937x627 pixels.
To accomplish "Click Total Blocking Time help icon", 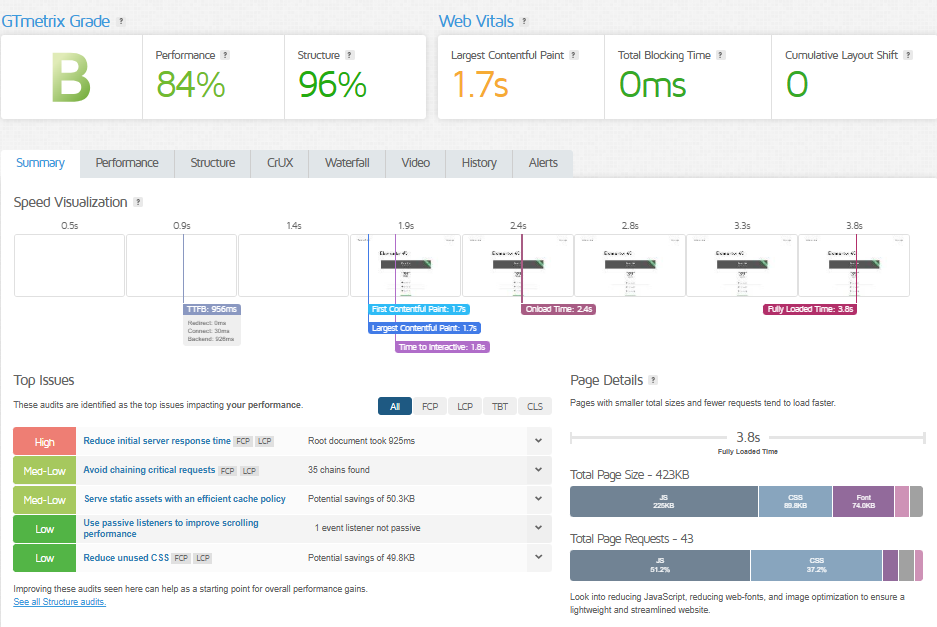I will 721,56.
